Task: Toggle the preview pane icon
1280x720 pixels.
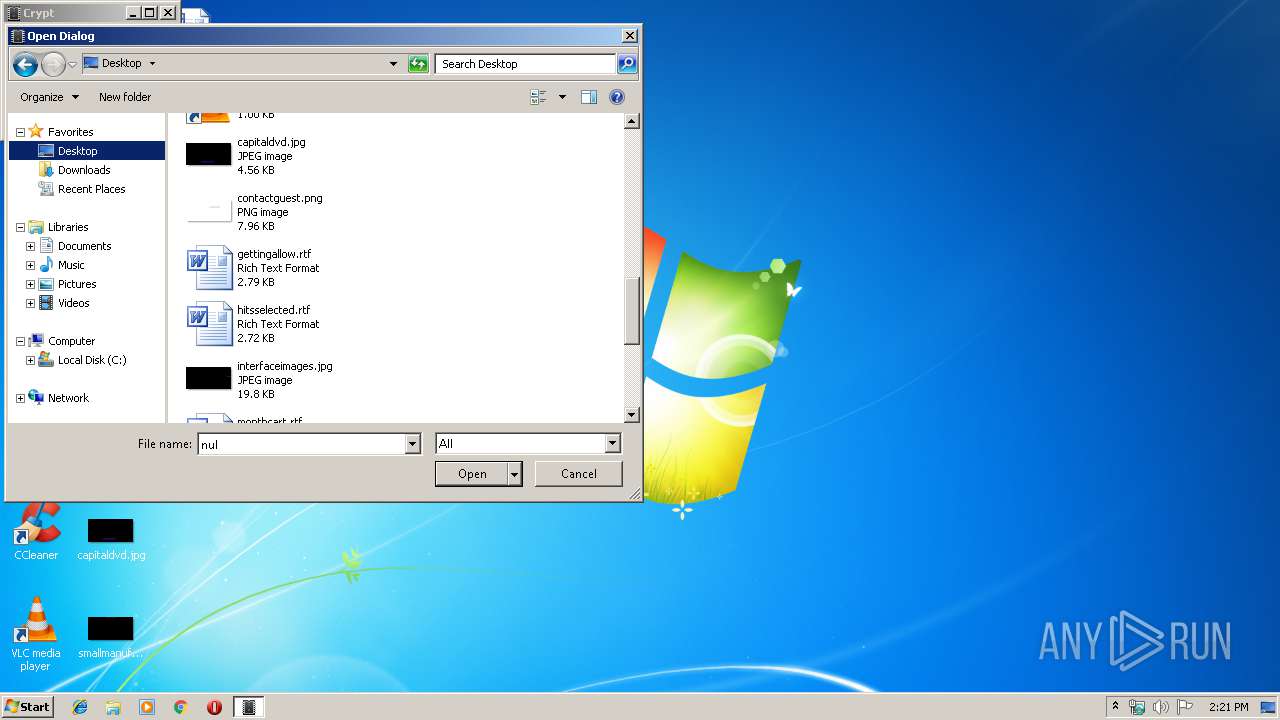Action: coord(589,97)
